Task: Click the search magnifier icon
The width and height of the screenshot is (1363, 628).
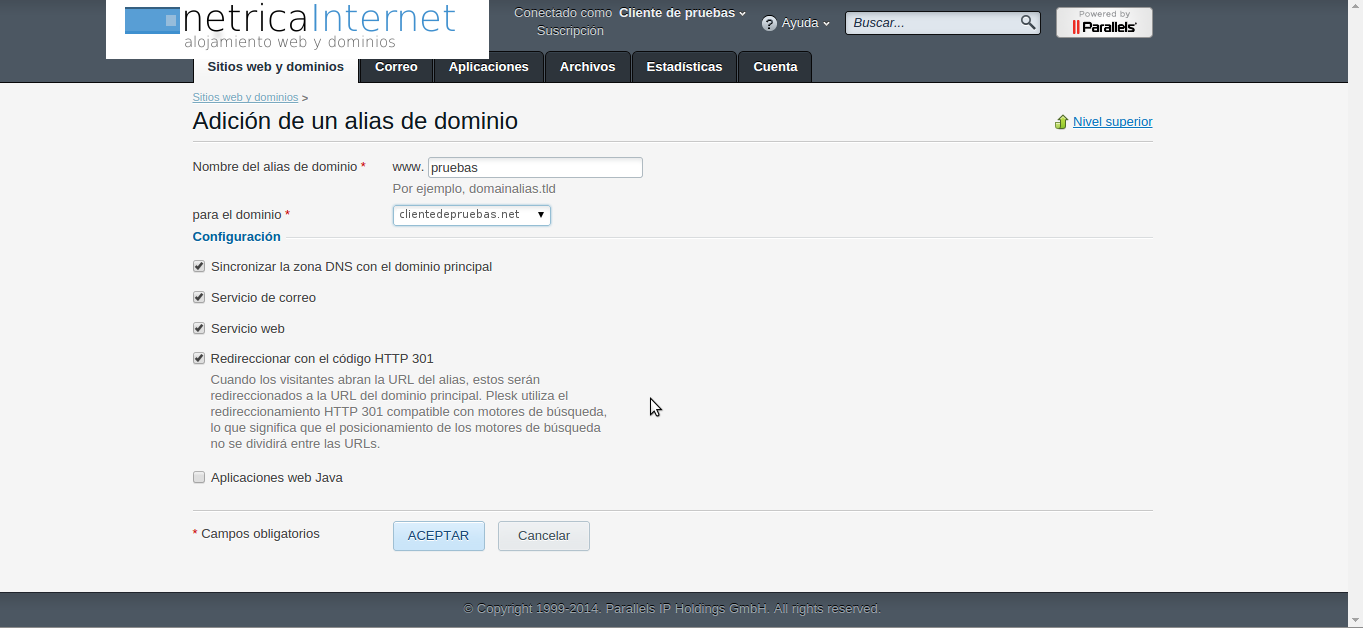Action: [x=1027, y=22]
